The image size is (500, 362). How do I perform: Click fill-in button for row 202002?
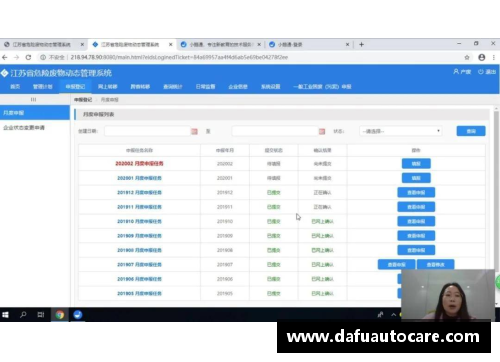(x=416, y=164)
